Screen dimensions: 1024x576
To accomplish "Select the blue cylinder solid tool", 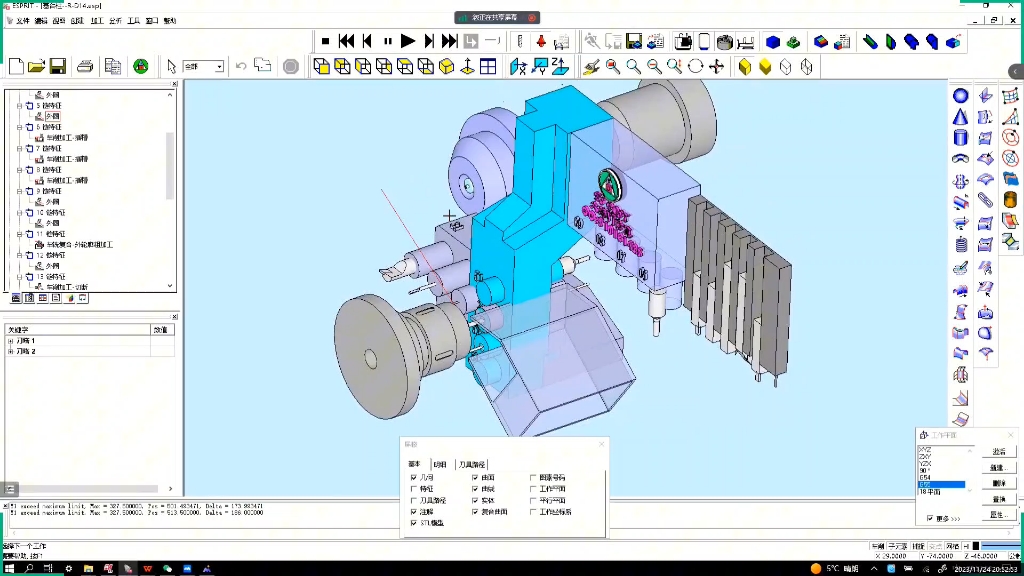I will 960,137.
